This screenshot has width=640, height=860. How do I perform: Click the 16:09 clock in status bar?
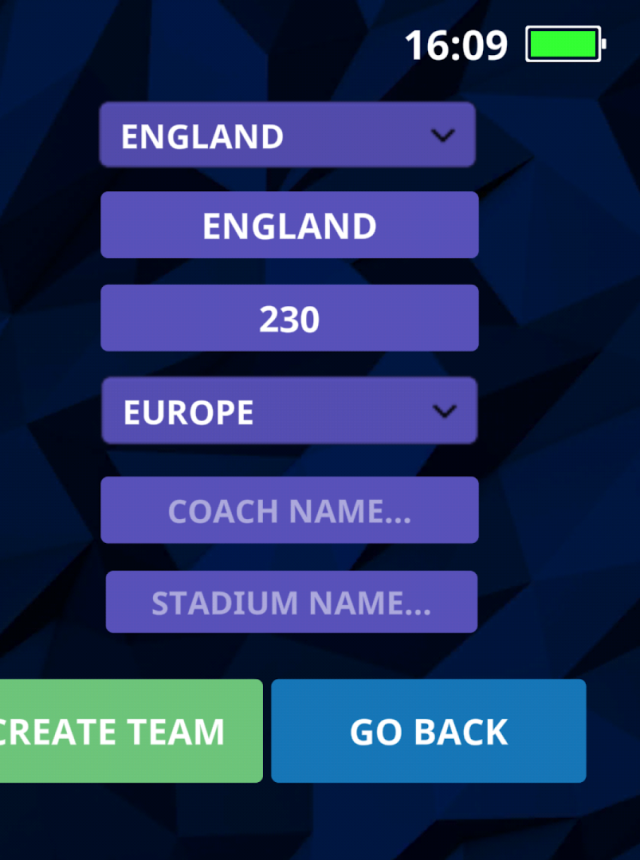[456, 45]
